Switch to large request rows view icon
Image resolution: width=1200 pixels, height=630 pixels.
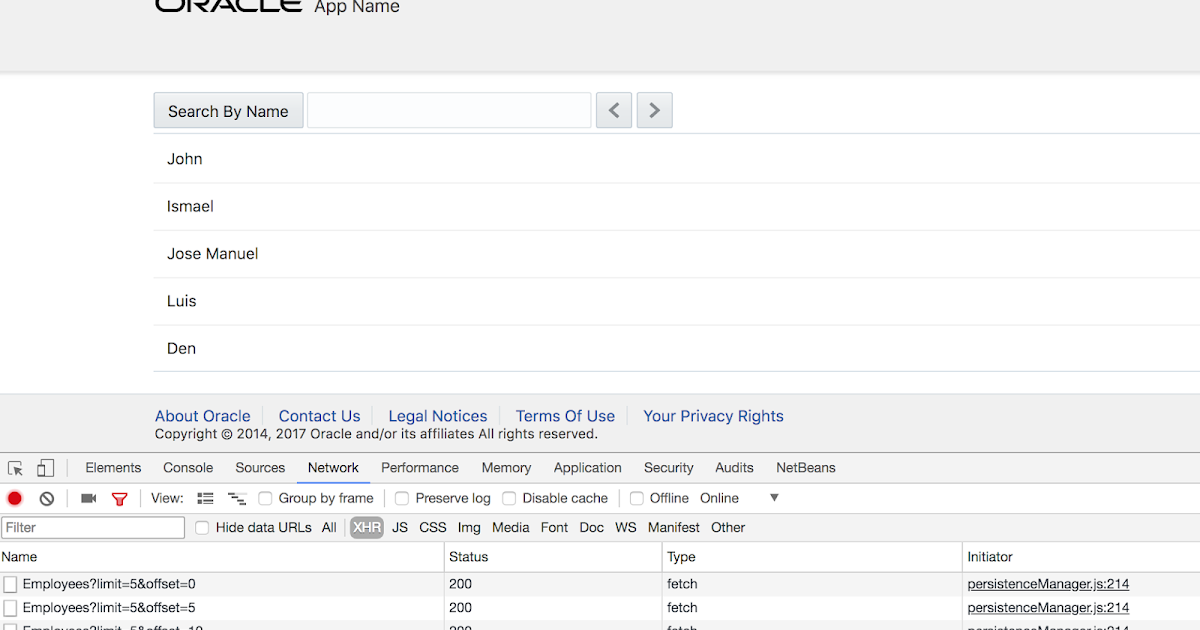[205, 497]
